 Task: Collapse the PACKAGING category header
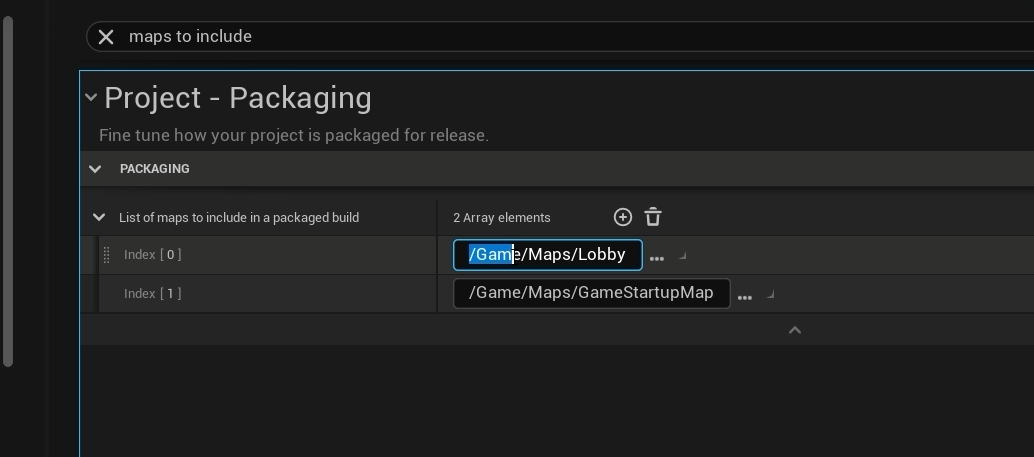pos(95,169)
